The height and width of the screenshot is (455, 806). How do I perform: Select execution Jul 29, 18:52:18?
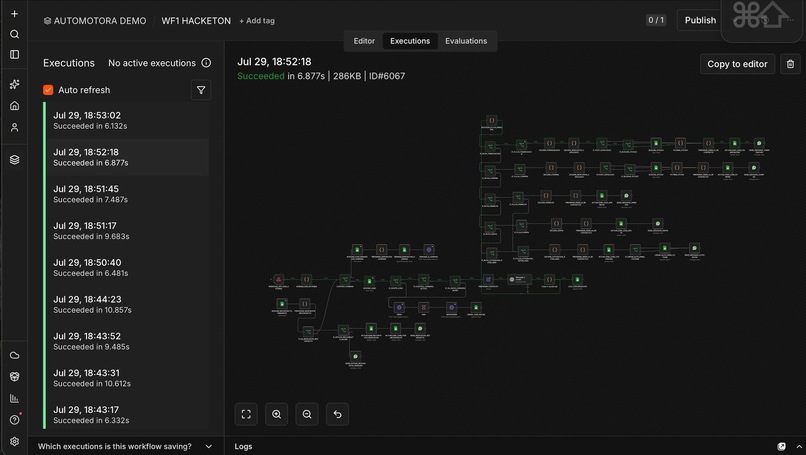coord(126,157)
